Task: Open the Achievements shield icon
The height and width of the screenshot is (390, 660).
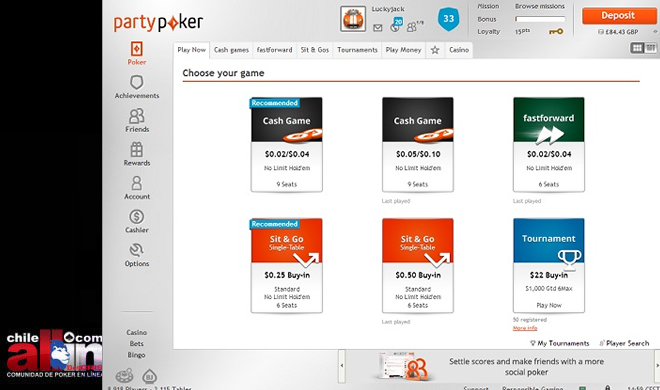Action: click(x=136, y=82)
